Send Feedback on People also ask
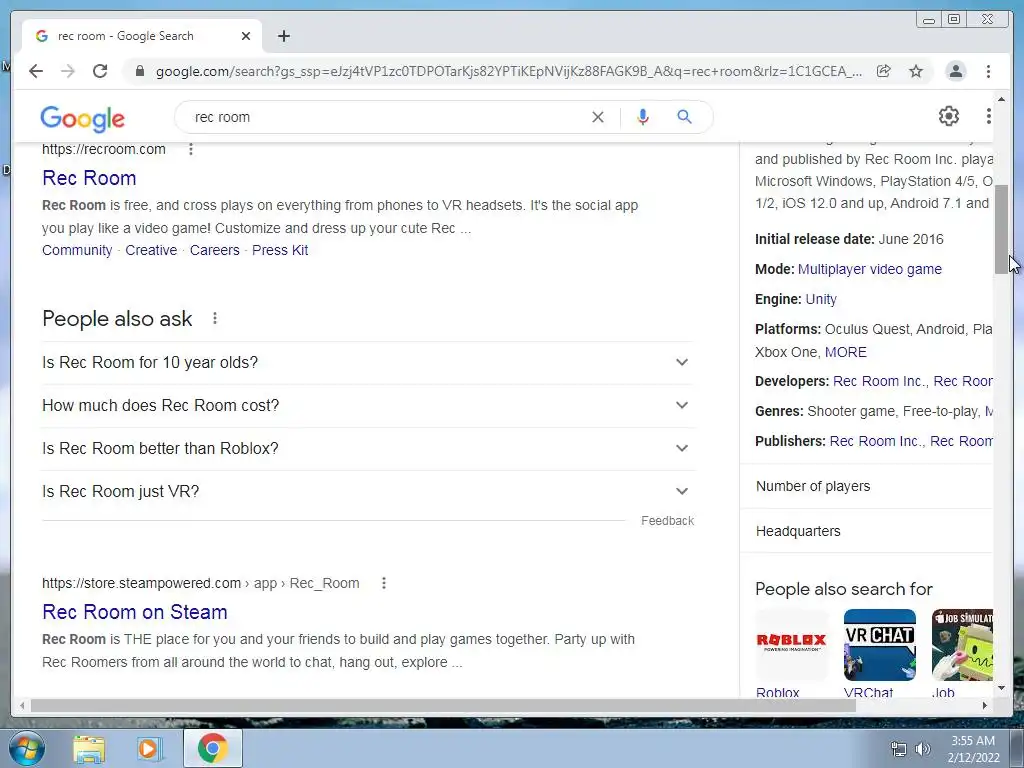The height and width of the screenshot is (768, 1024). [x=667, y=520]
